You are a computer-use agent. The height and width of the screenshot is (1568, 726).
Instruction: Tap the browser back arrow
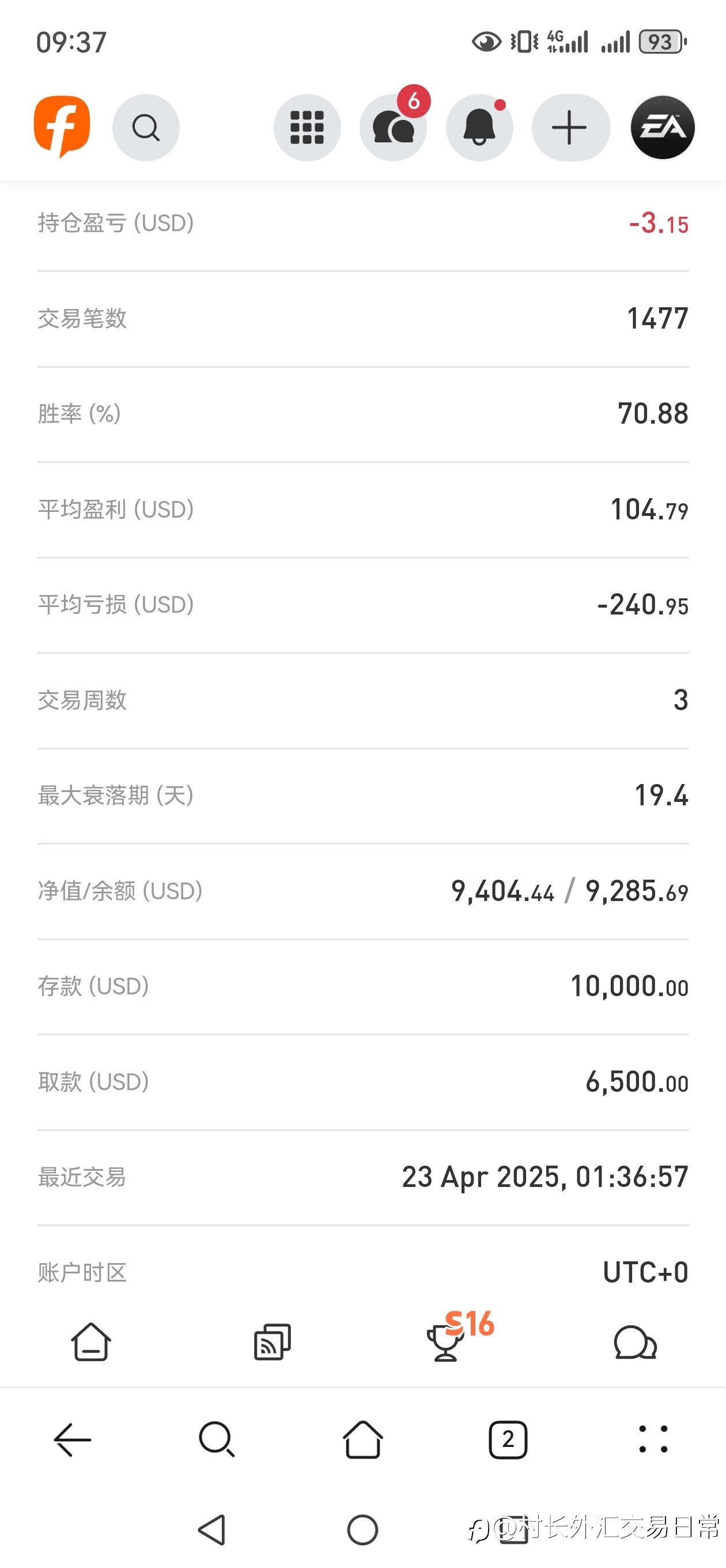tap(73, 1439)
